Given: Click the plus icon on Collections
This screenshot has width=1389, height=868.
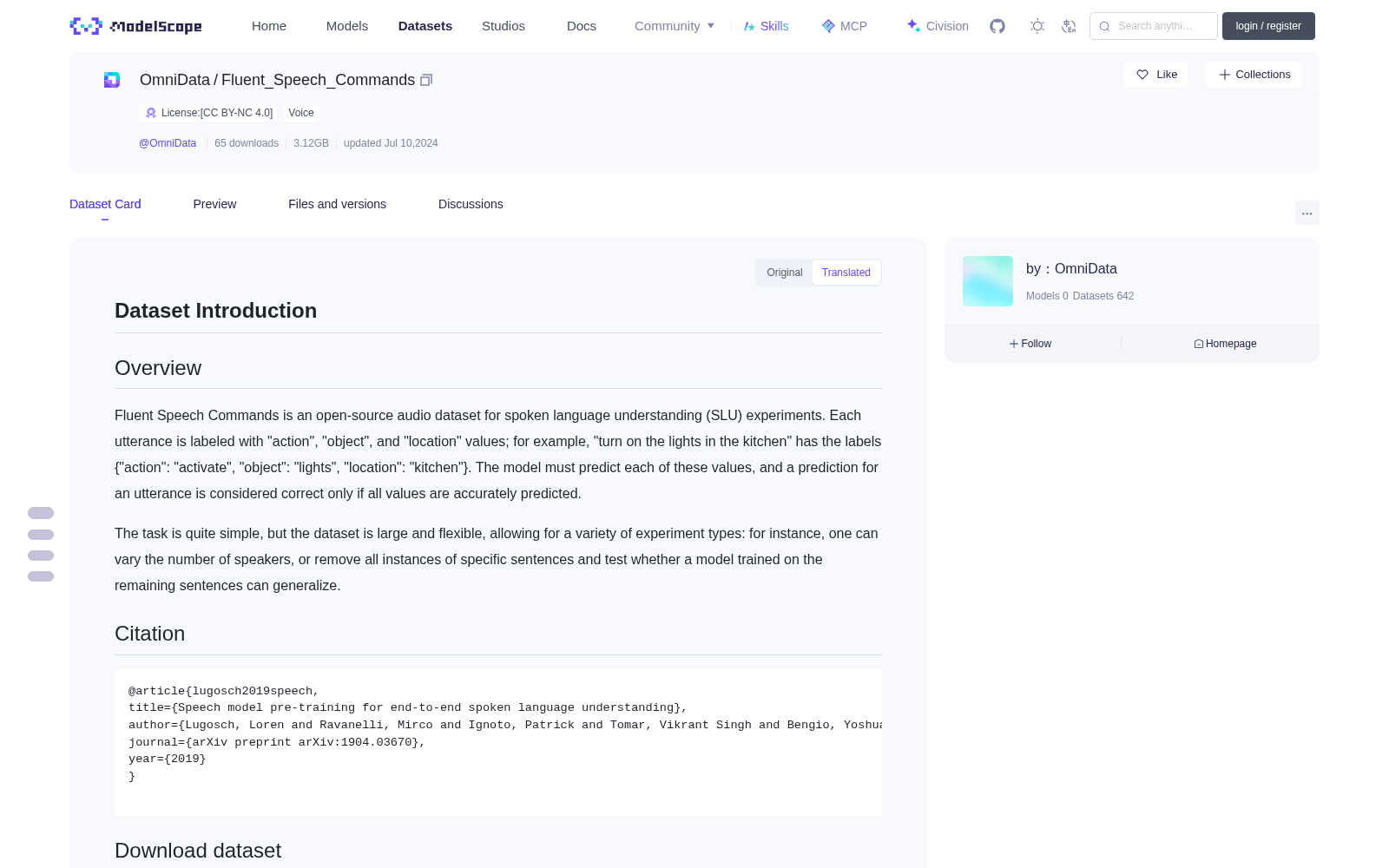Looking at the screenshot, I should (x=1225, y=75).
